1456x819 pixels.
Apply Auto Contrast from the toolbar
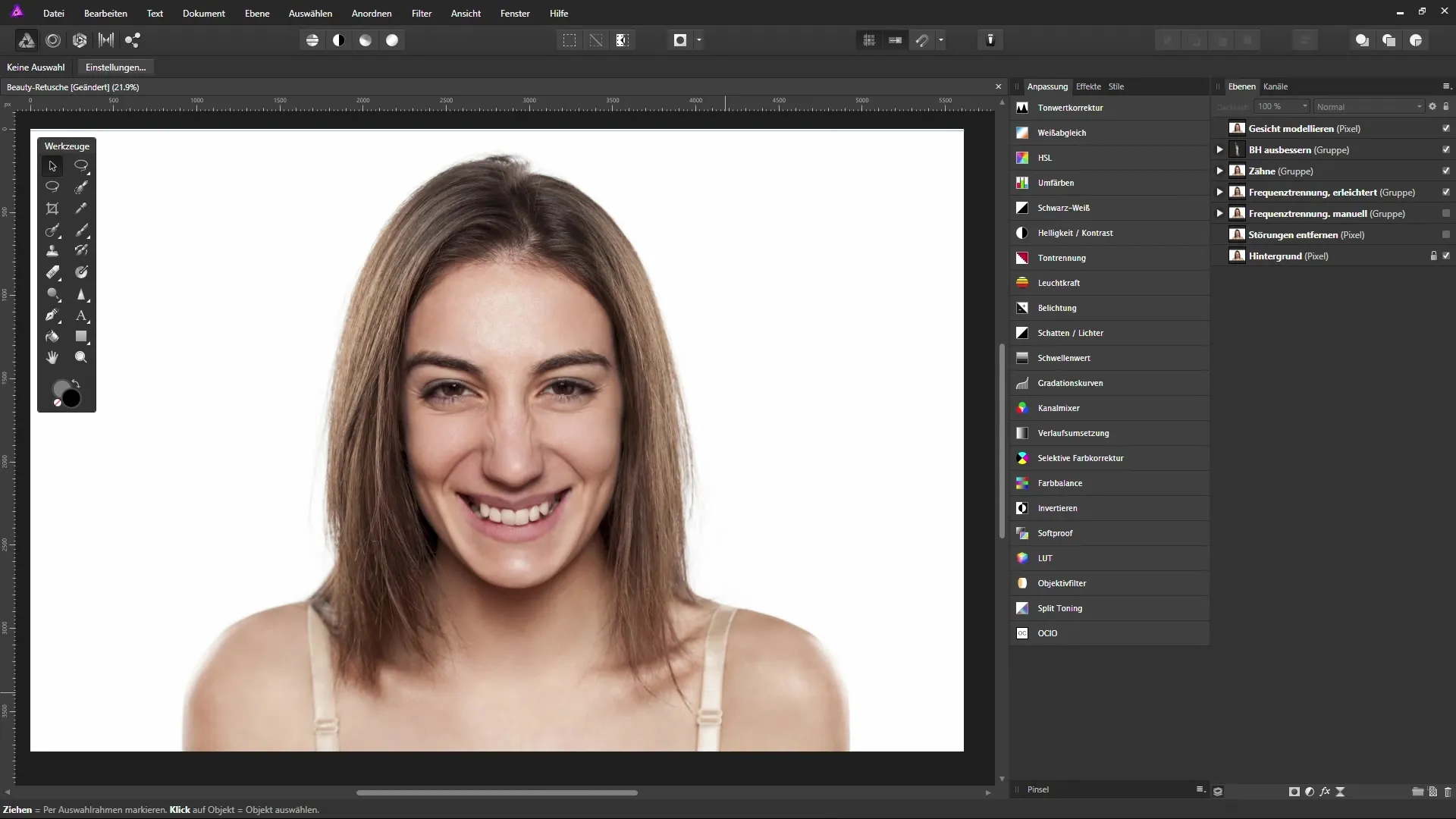[x=339, y=40]
